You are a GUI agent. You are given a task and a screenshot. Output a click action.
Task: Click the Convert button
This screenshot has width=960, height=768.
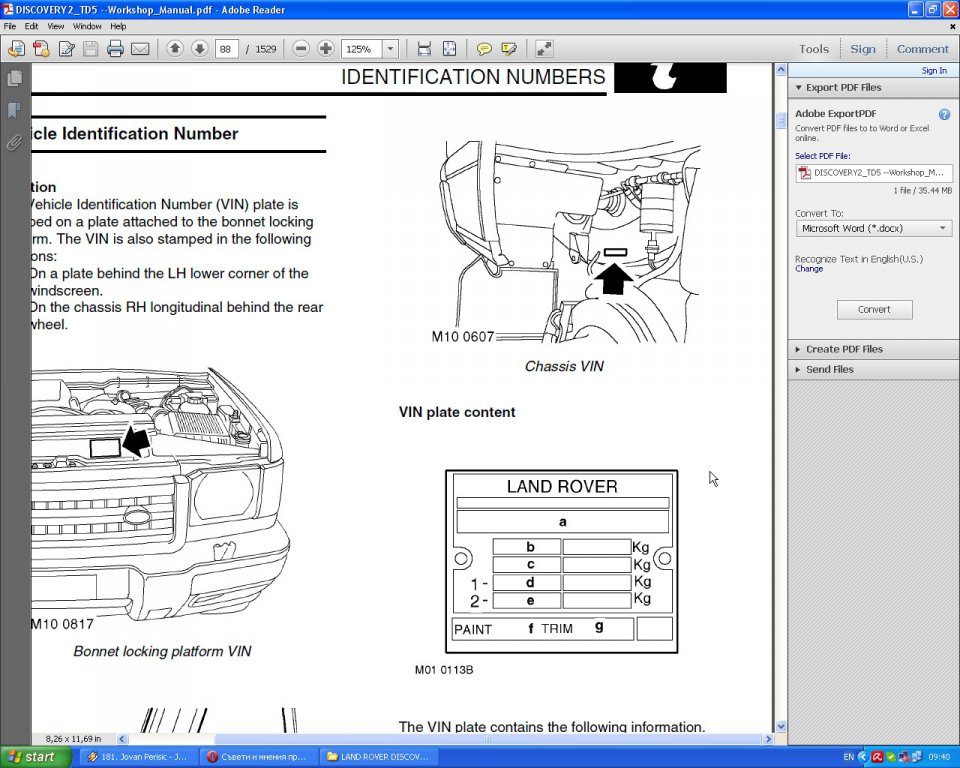coord(874,309)
